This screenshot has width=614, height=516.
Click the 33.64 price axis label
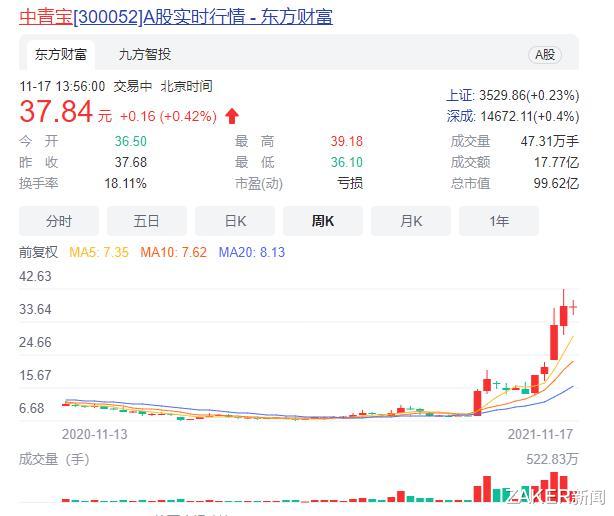click(x=35, y=309)
